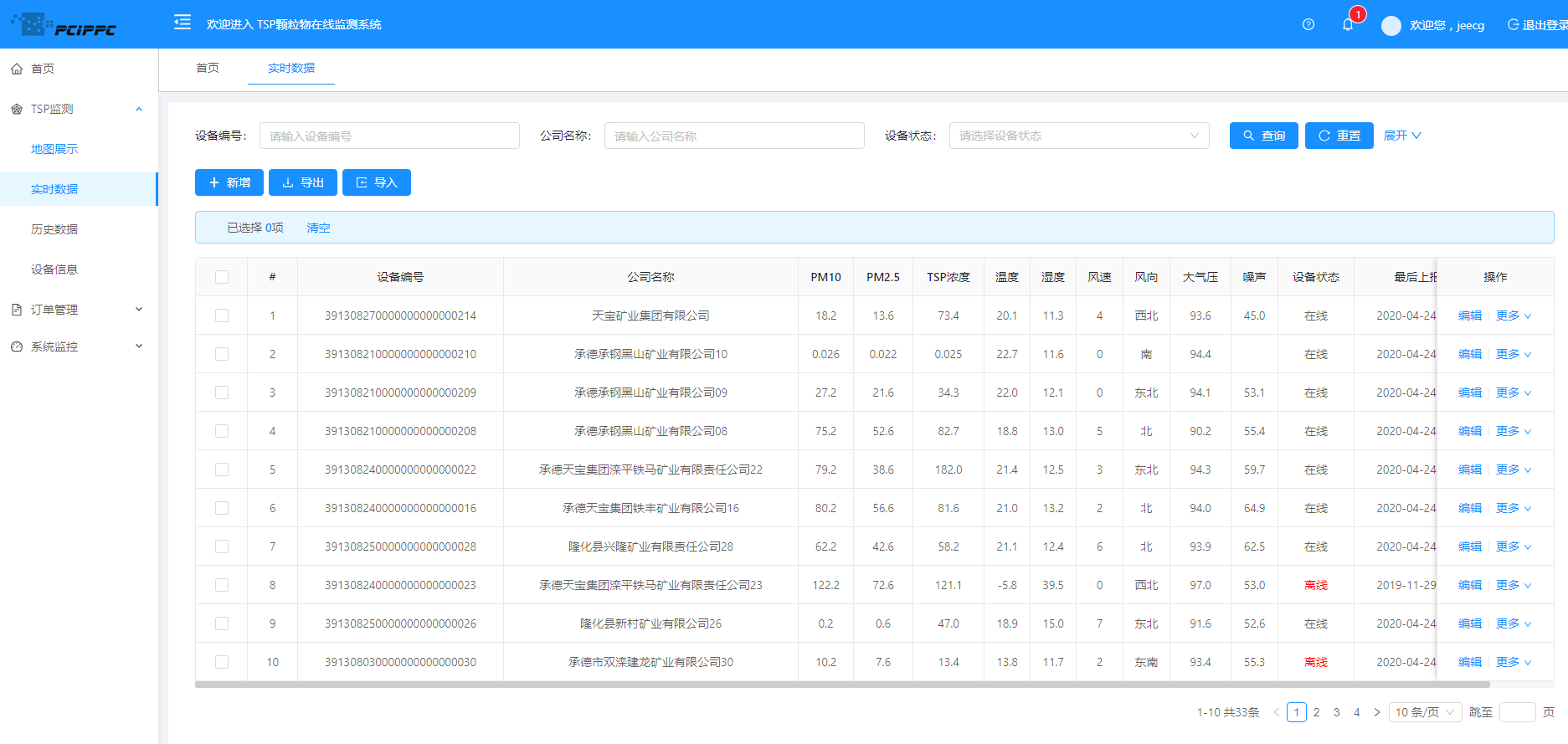Click the TSP浓度 column header

pyautogui.click(x=949, y=277)
